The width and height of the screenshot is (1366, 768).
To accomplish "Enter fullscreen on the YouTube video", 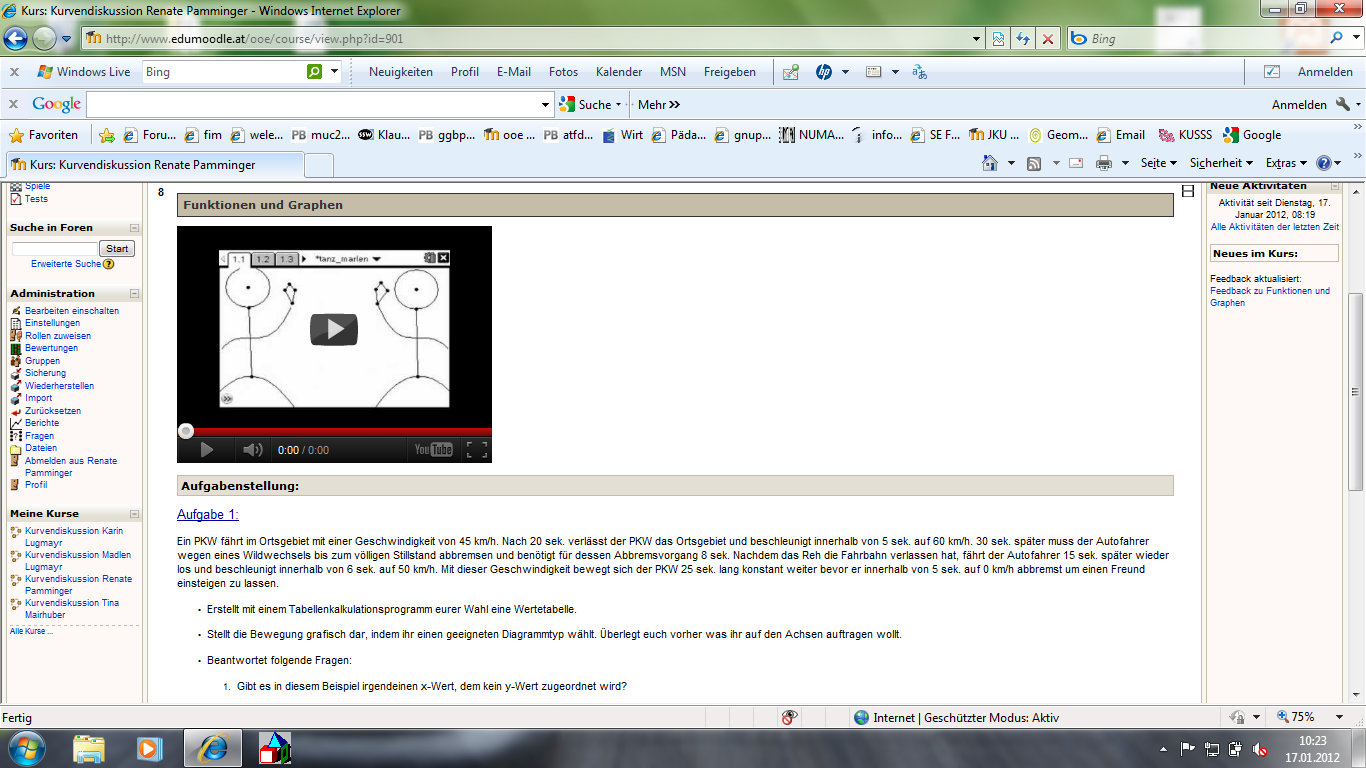I will [x=477, y=450].
